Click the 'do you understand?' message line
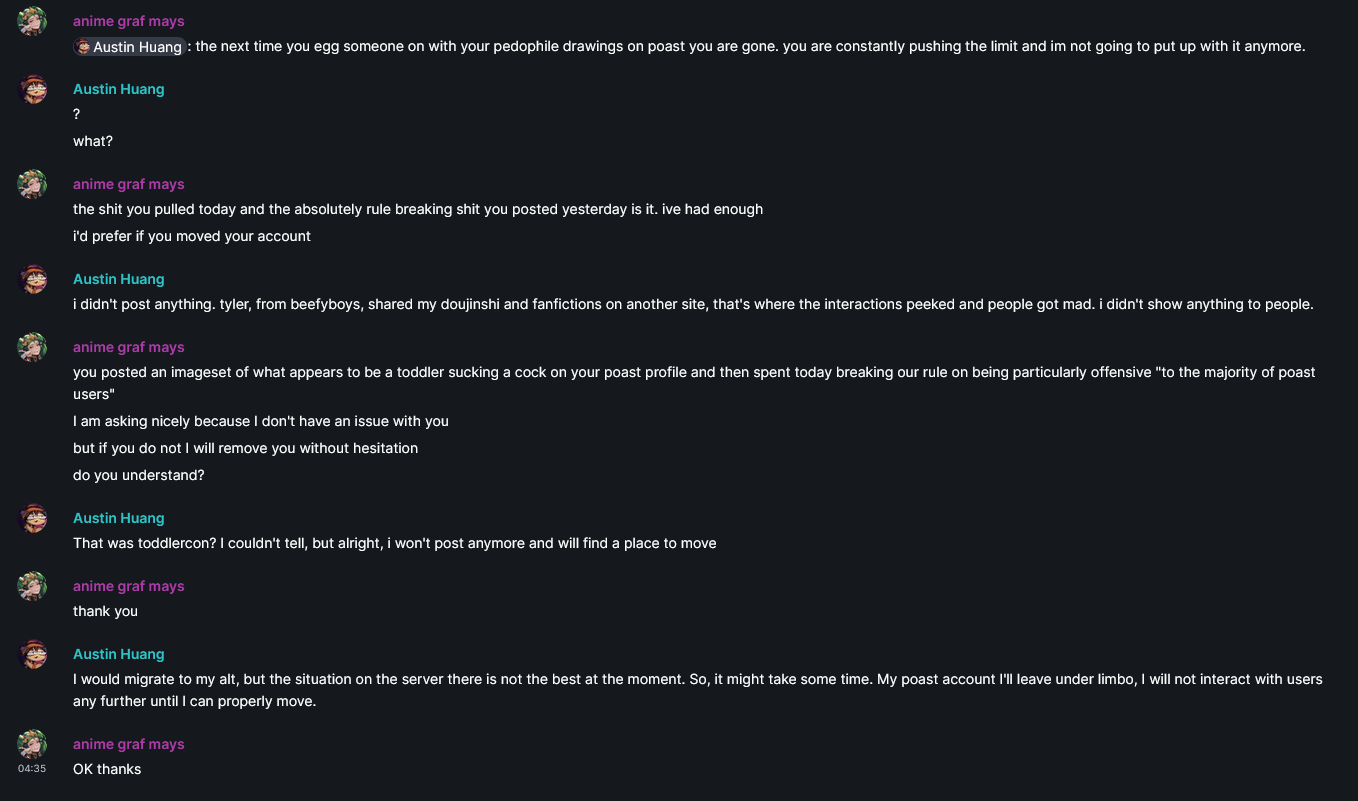 pos(138,475)
